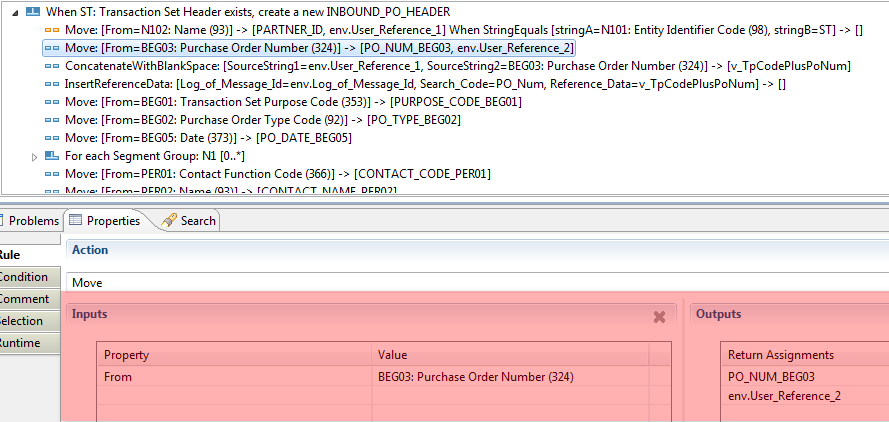Close the Inputs section with the X icon
Image resolution: width=889 pixels, height=422 pixels.
[x=659, y=316]
